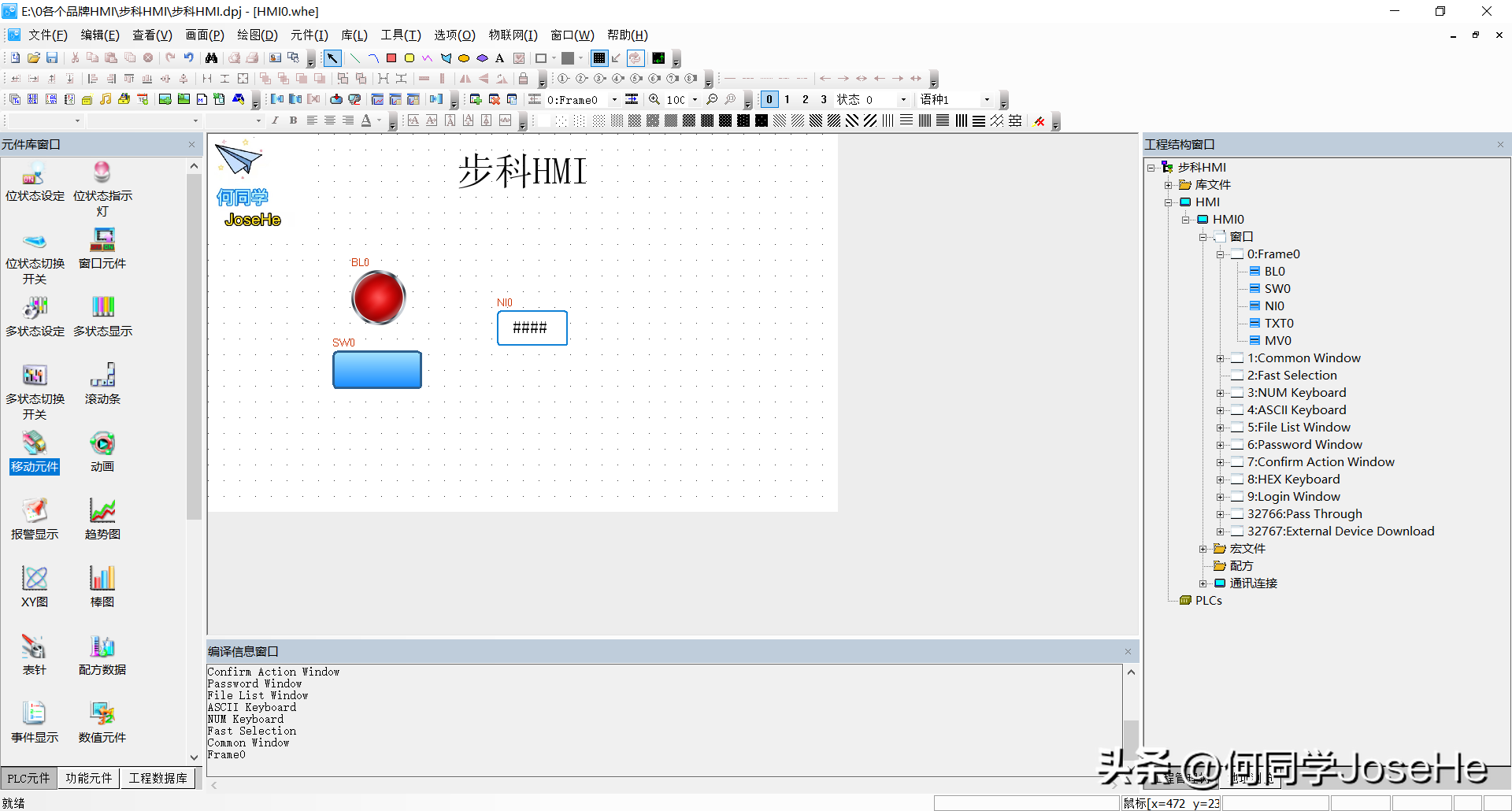Viewport: 1512px width, 811px height.
Task: Click the Save file toolbar icon
Action: [x=52, y=58]
